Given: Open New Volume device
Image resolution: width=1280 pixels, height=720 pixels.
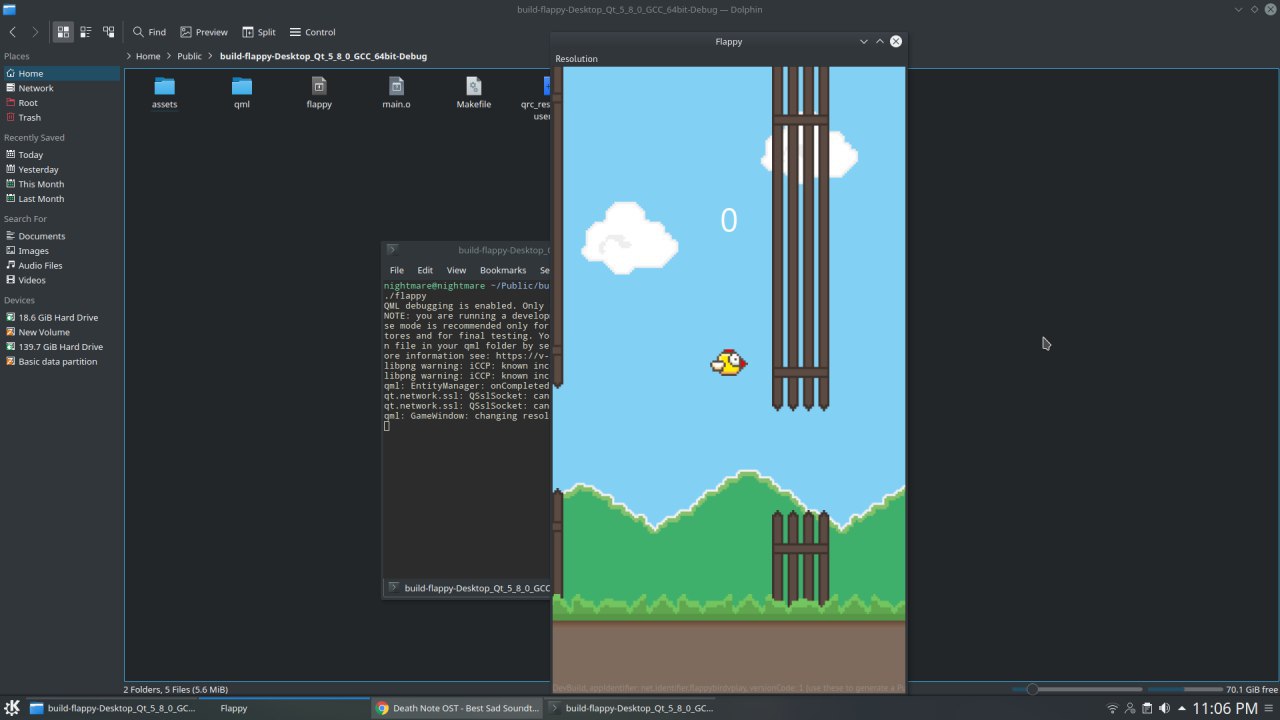Looking at the screenshot, I should pyautogui.click(x=60, y=332).
